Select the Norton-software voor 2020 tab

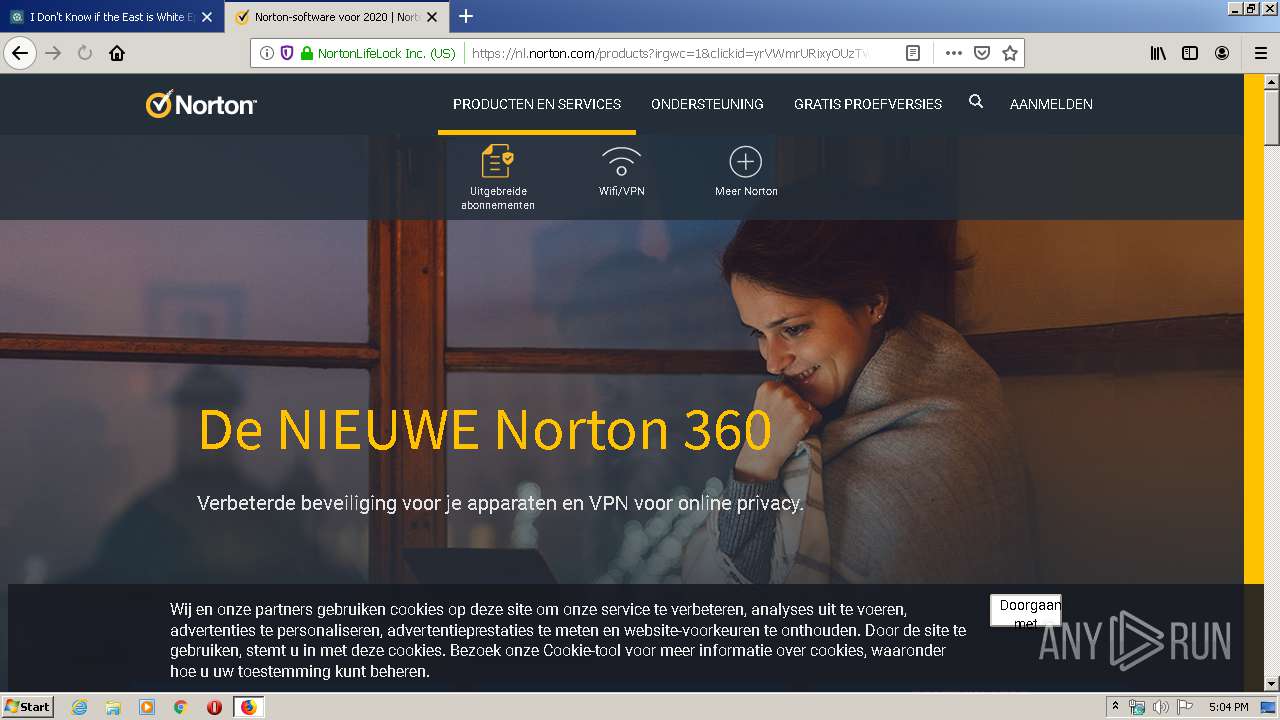click(x=336, y=17)
